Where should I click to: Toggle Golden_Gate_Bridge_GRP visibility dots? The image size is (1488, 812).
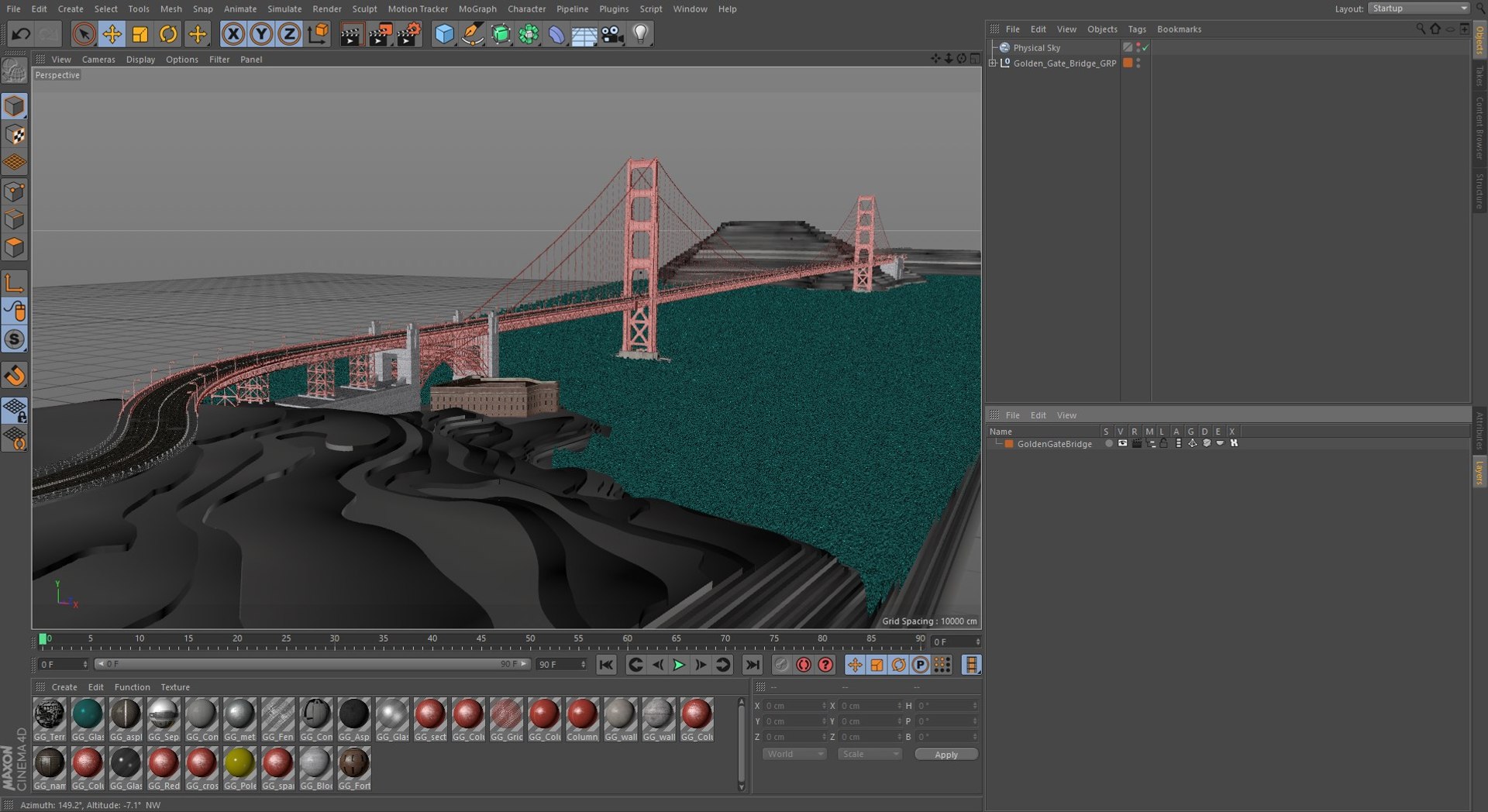[1138, 64]
